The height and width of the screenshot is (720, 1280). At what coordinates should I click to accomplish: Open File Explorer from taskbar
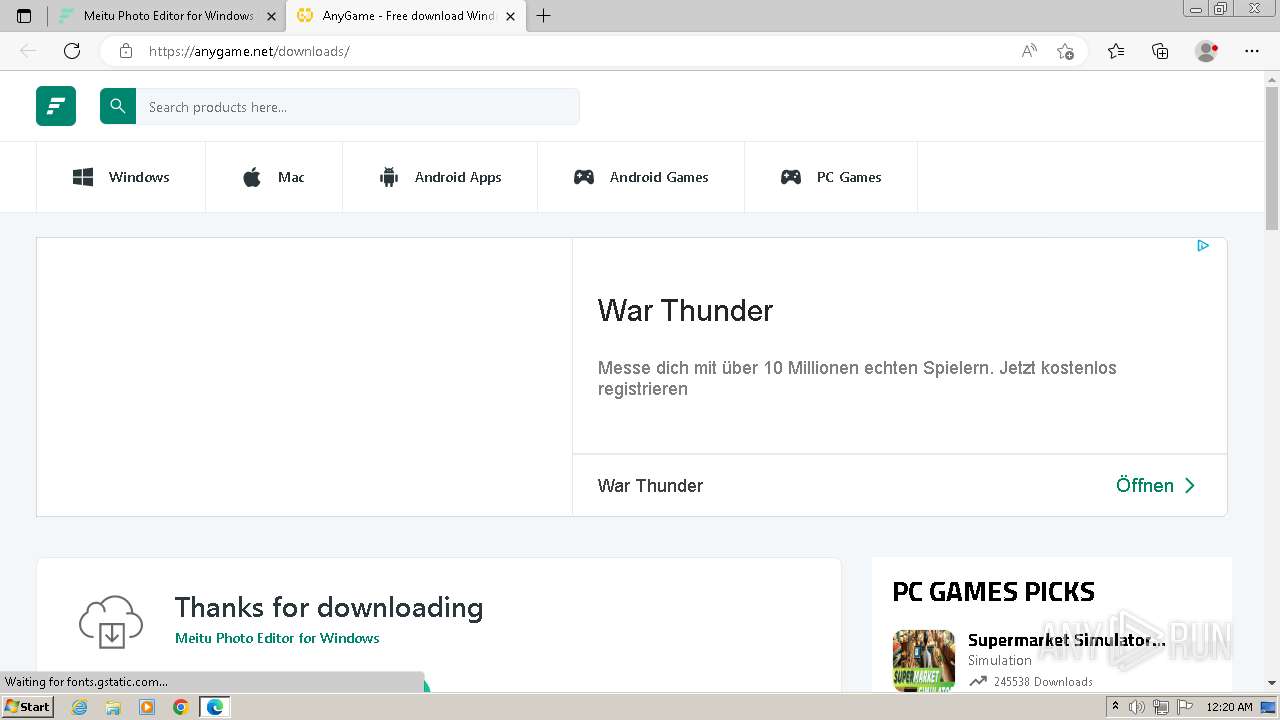(x=113, y=707)
